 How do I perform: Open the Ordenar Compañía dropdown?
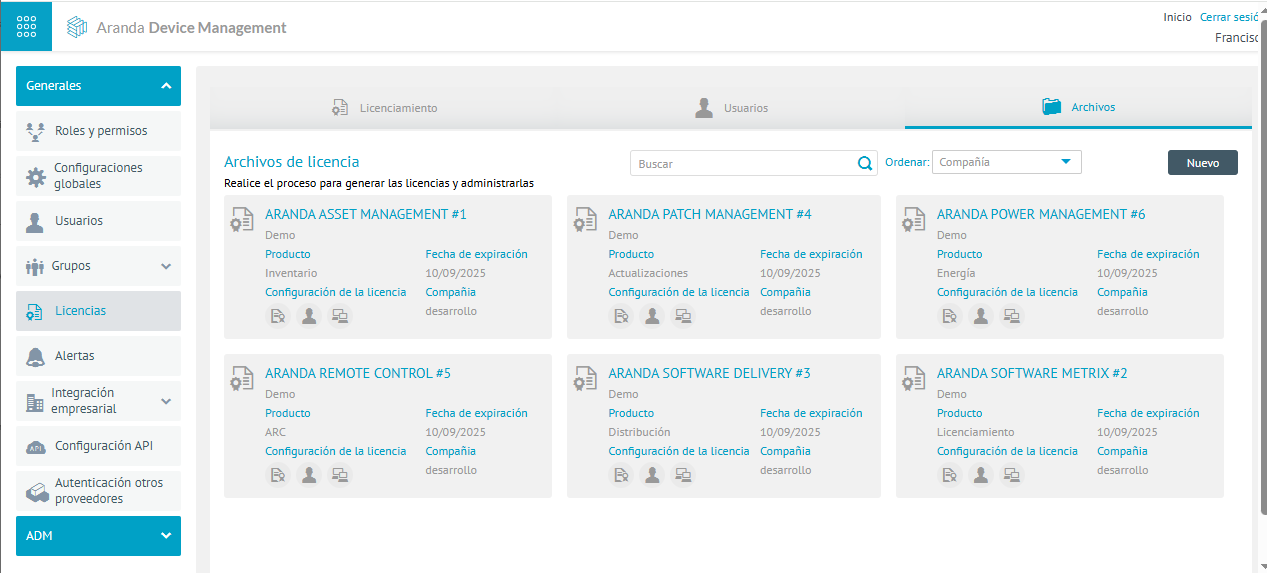[x=1006, y=162]
